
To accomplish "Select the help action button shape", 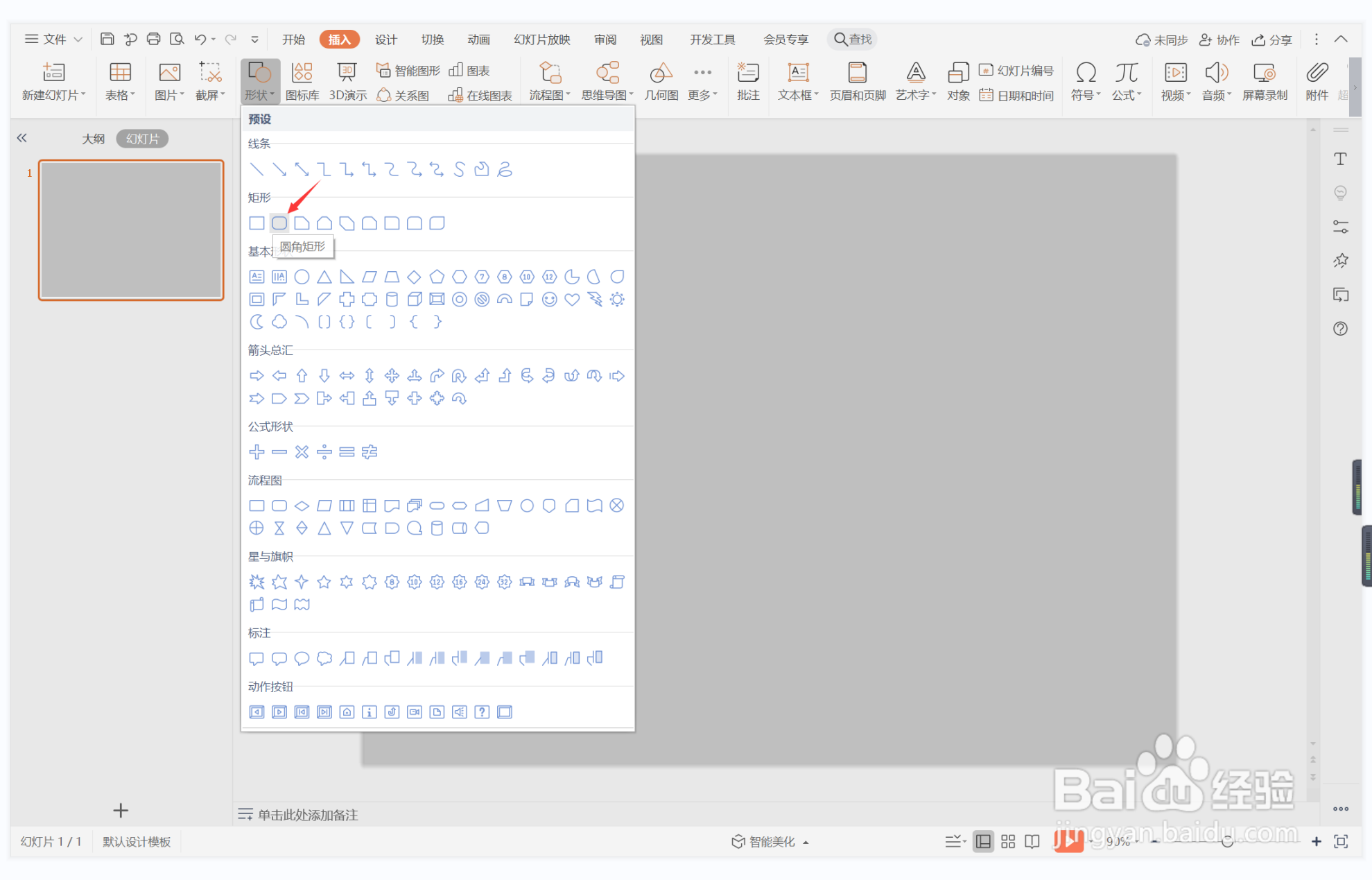I will [482, 712].
